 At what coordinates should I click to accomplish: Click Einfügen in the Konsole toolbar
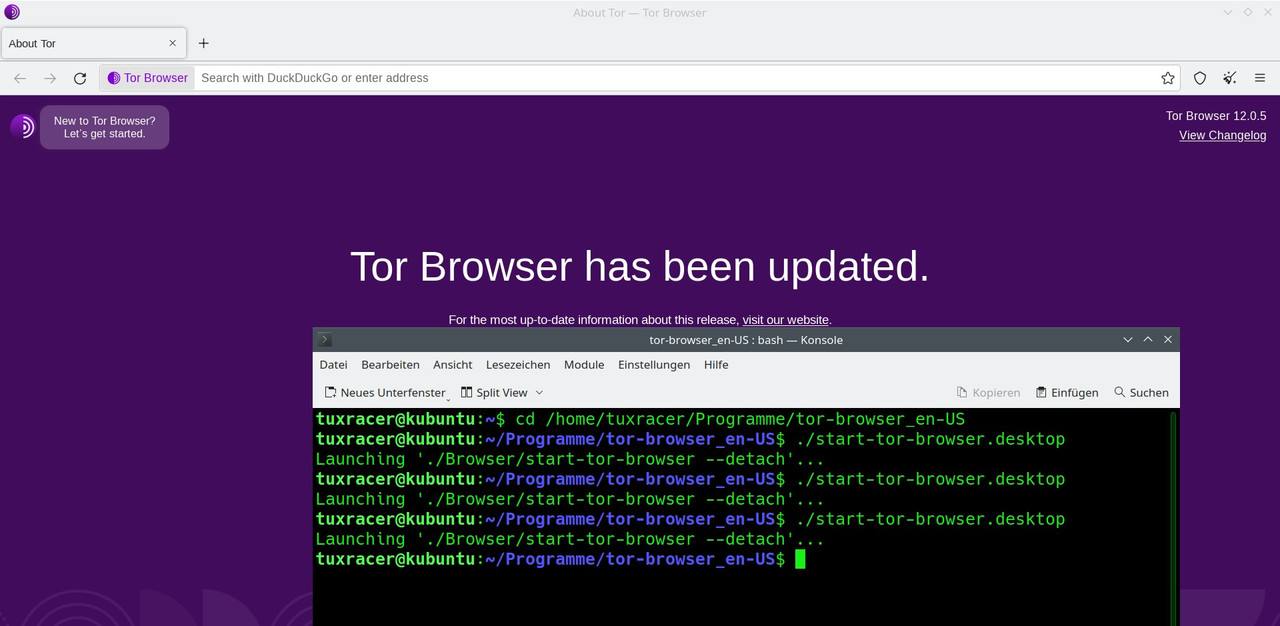pyautogui.click(x=1067, y=393)
